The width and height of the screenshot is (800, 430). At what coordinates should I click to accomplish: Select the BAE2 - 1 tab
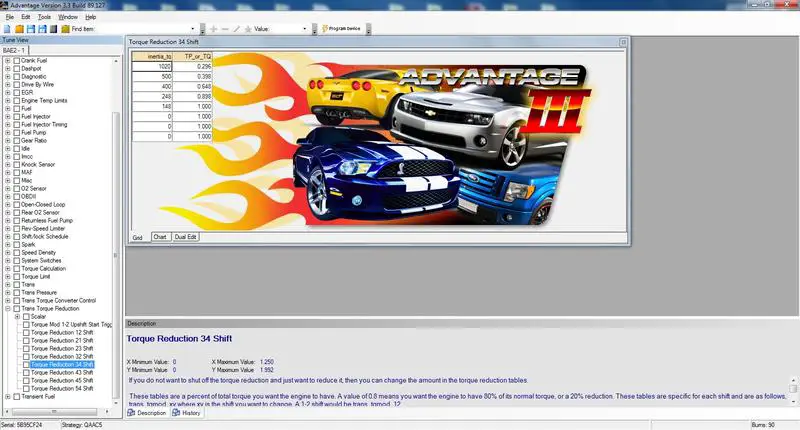tap(14, 50)
